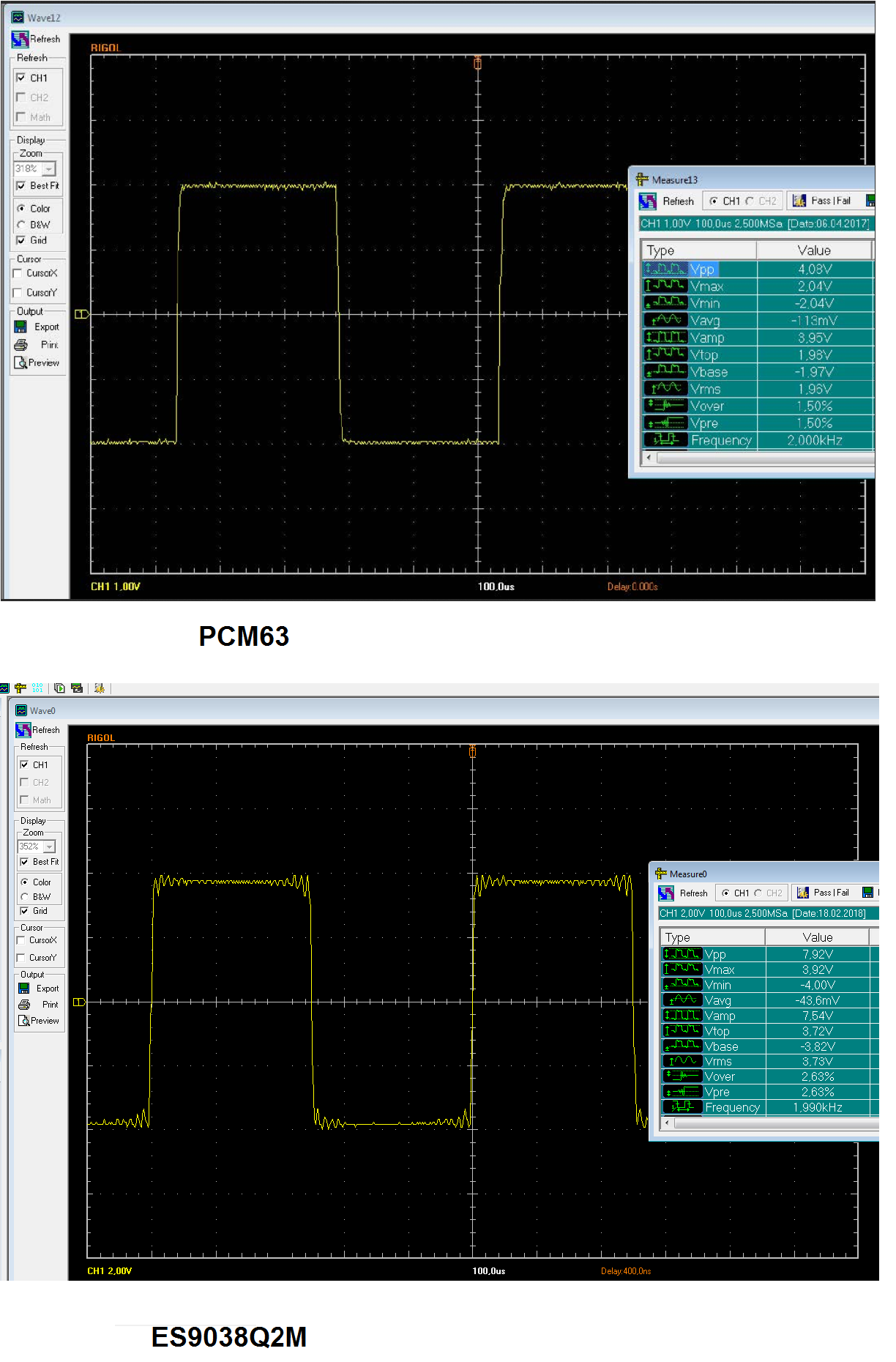
Task: Click the 1.990kHz Frequency value in Measure0
Action: 818,1107
